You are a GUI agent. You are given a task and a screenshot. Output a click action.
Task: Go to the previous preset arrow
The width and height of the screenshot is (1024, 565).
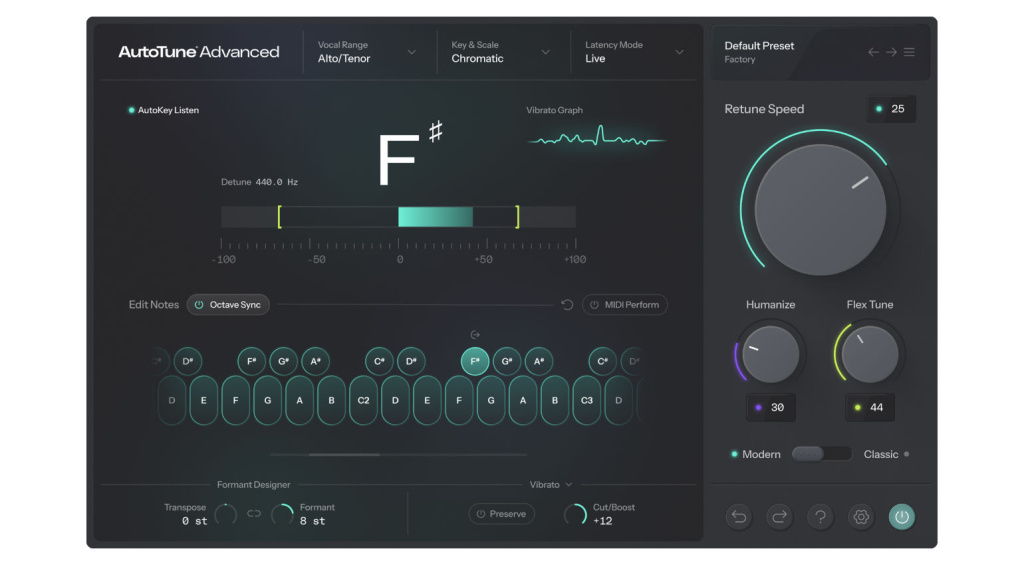873,52
